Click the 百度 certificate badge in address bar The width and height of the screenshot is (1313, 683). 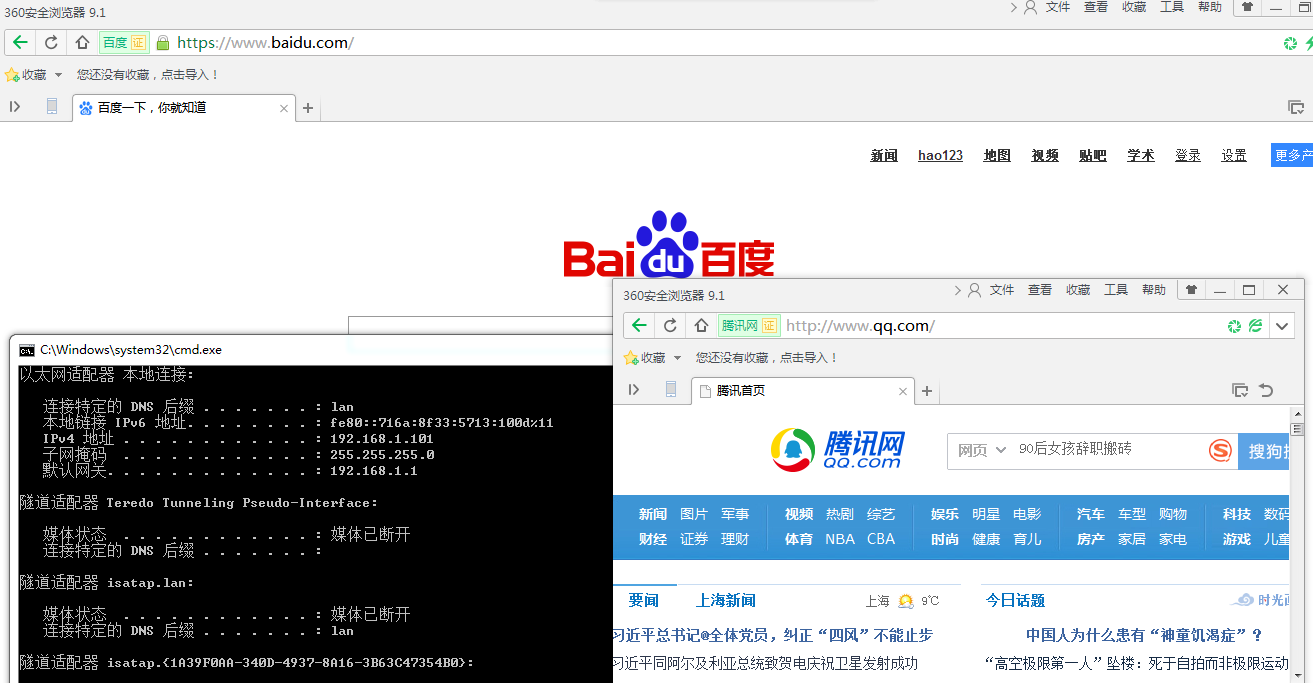click(x=124, y=42)
